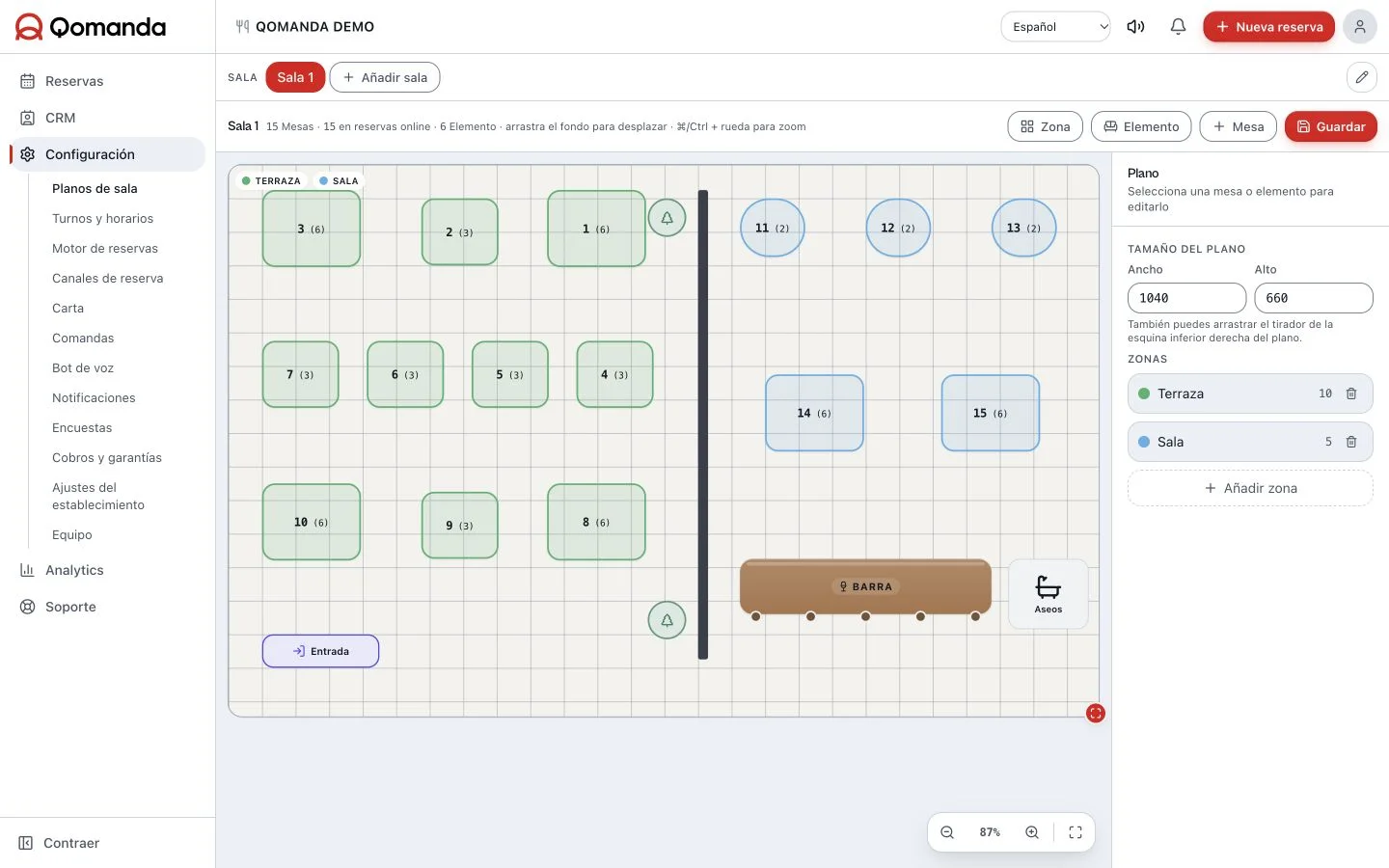Select the Barra bar element
The height and width of the screenshot is (868, 1389).
tap(865, 586)
